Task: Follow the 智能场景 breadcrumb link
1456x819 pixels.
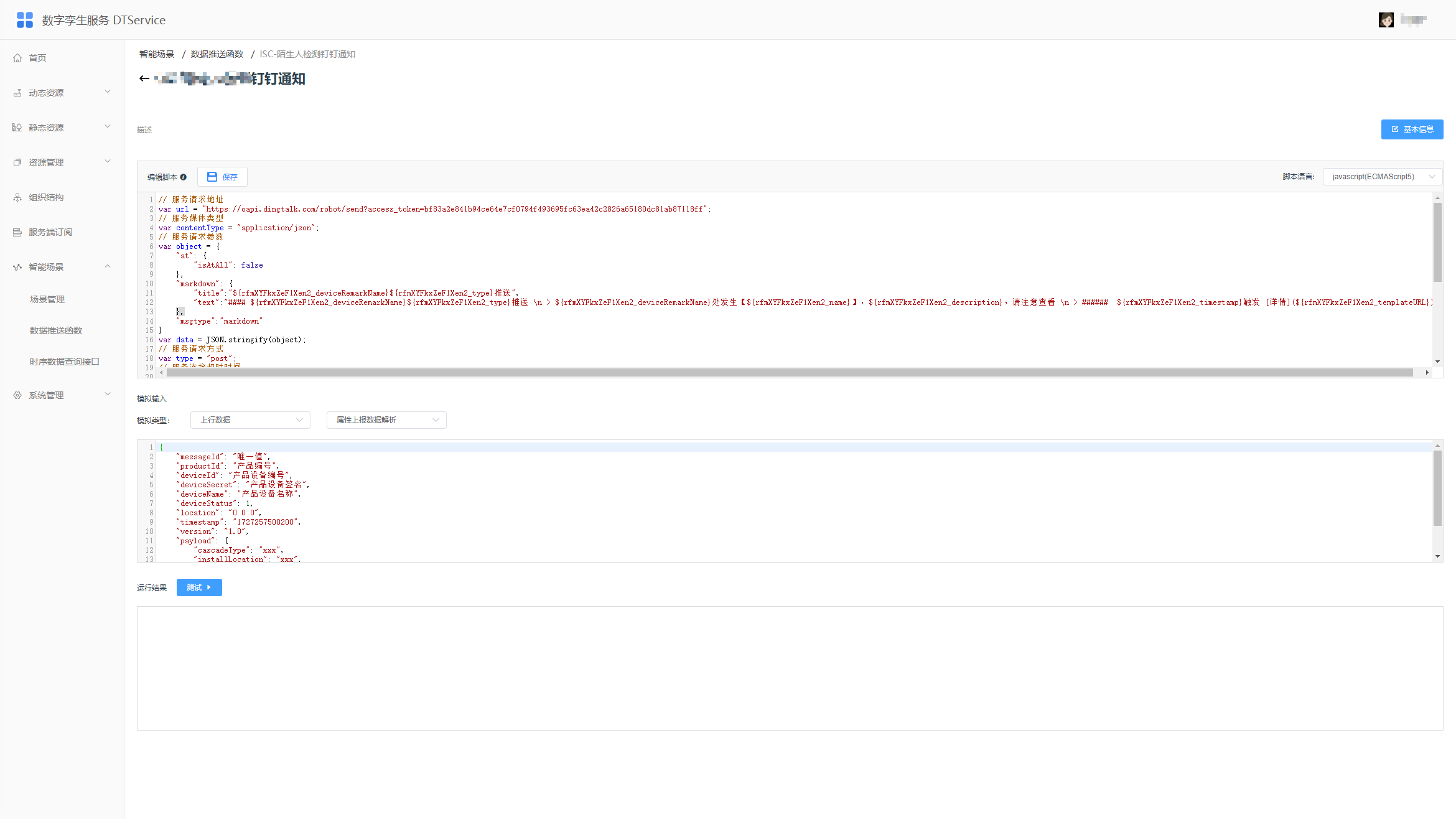Action: click(157, 54)
